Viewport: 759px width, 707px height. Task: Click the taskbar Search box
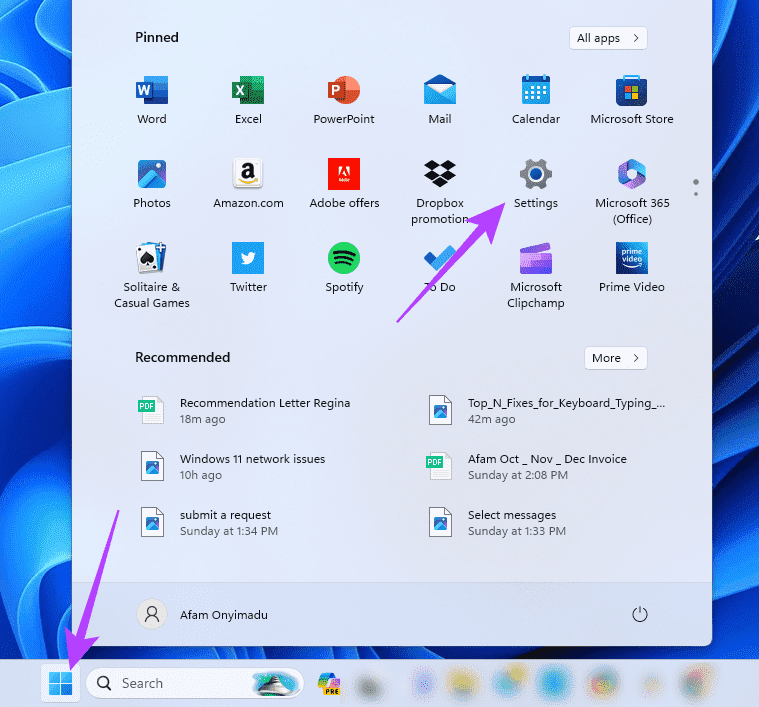pos(195,683)
